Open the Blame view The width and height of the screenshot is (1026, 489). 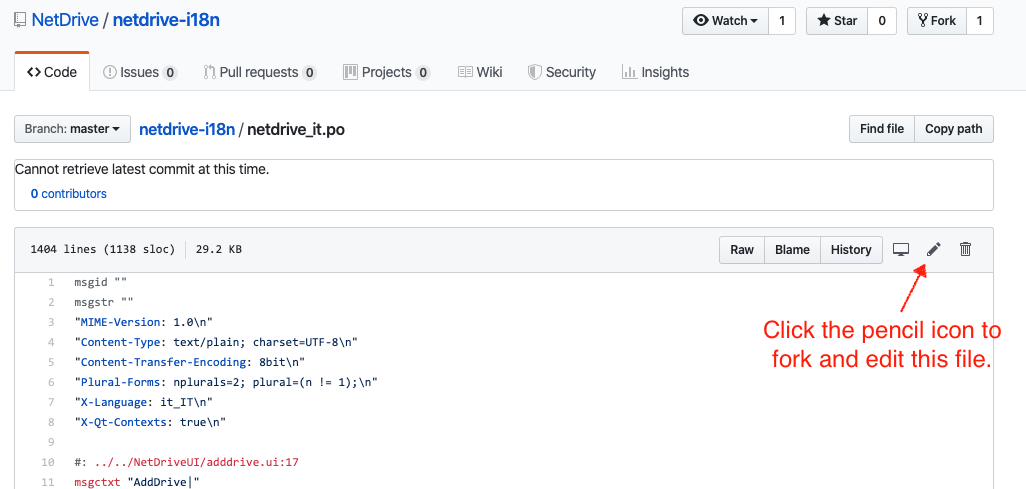pos(792,249)
